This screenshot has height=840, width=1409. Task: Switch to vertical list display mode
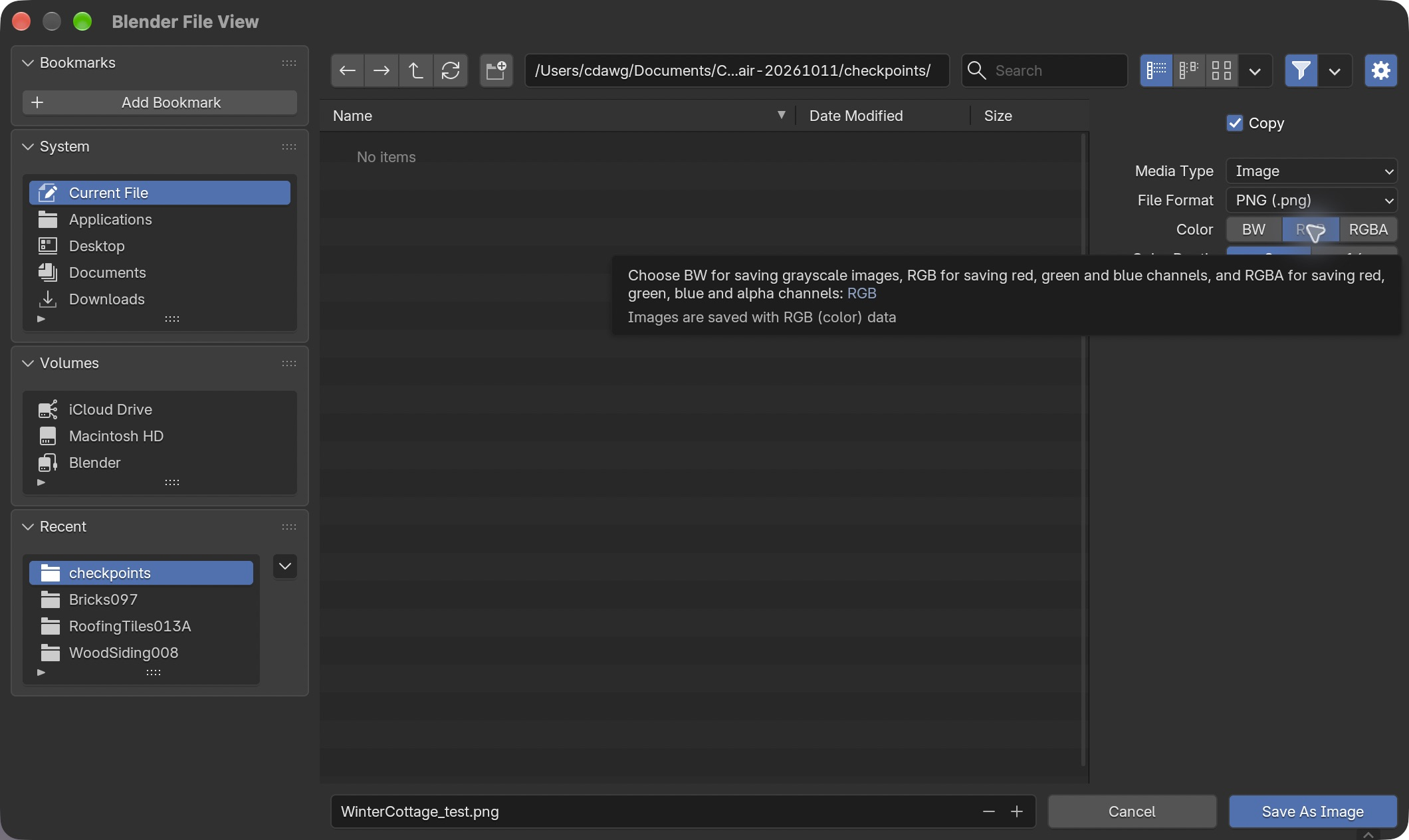click(1156, 70)
